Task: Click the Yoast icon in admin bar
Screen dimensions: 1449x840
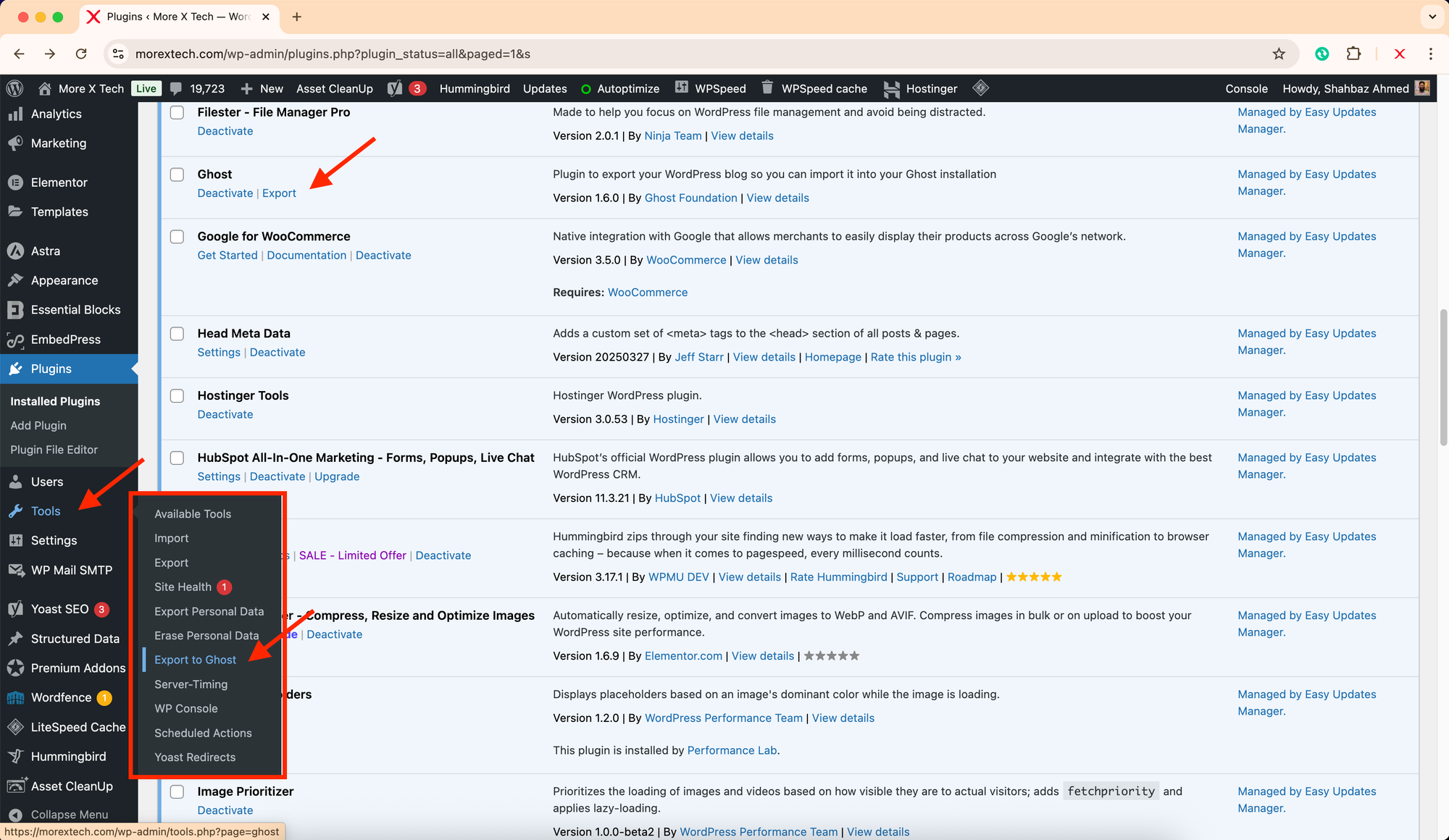Action: point(395,88)
